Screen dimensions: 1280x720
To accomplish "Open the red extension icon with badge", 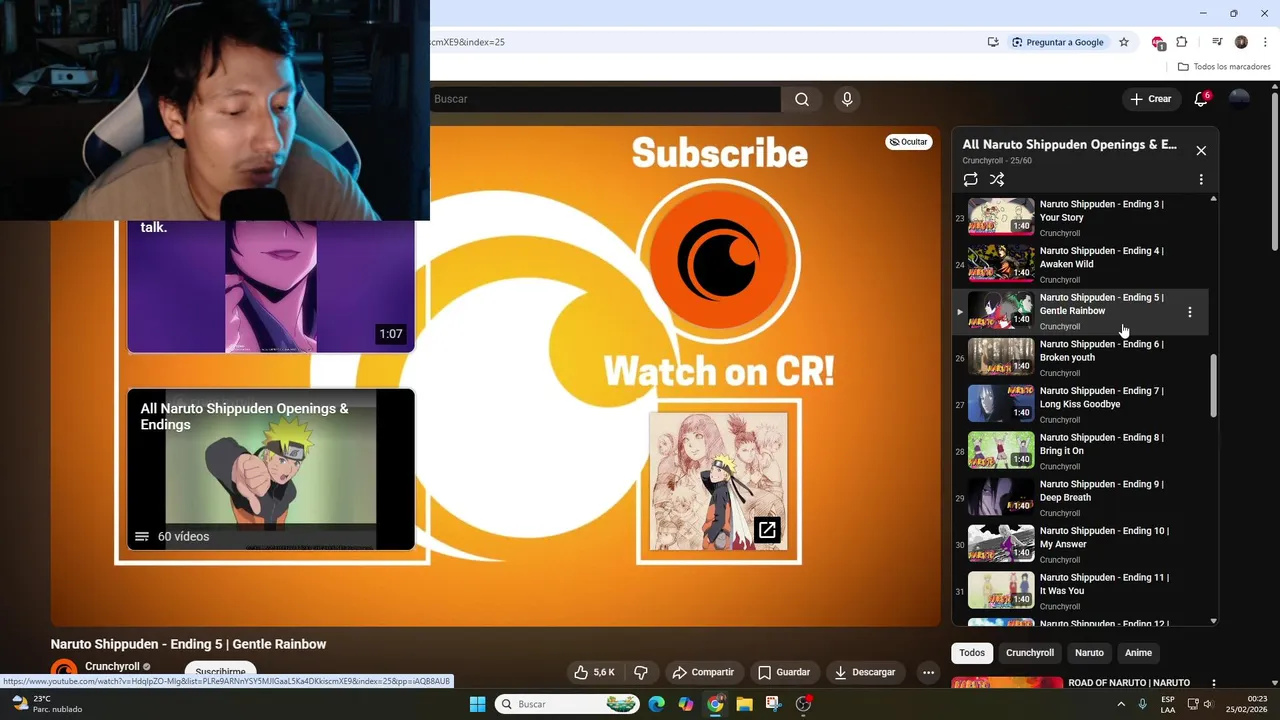I will 1158,42.
